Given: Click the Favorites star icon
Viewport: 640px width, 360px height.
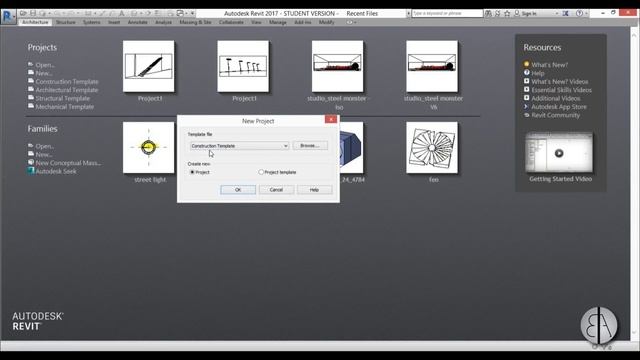Looking at the screenshot, I should click(x=507, y=13).
